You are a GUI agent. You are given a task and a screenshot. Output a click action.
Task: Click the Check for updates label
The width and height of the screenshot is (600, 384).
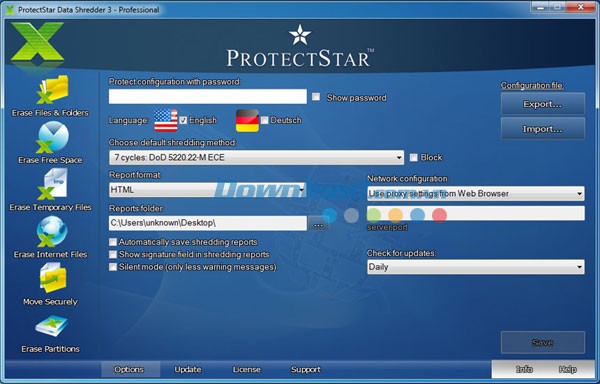[x=401, y=253]
